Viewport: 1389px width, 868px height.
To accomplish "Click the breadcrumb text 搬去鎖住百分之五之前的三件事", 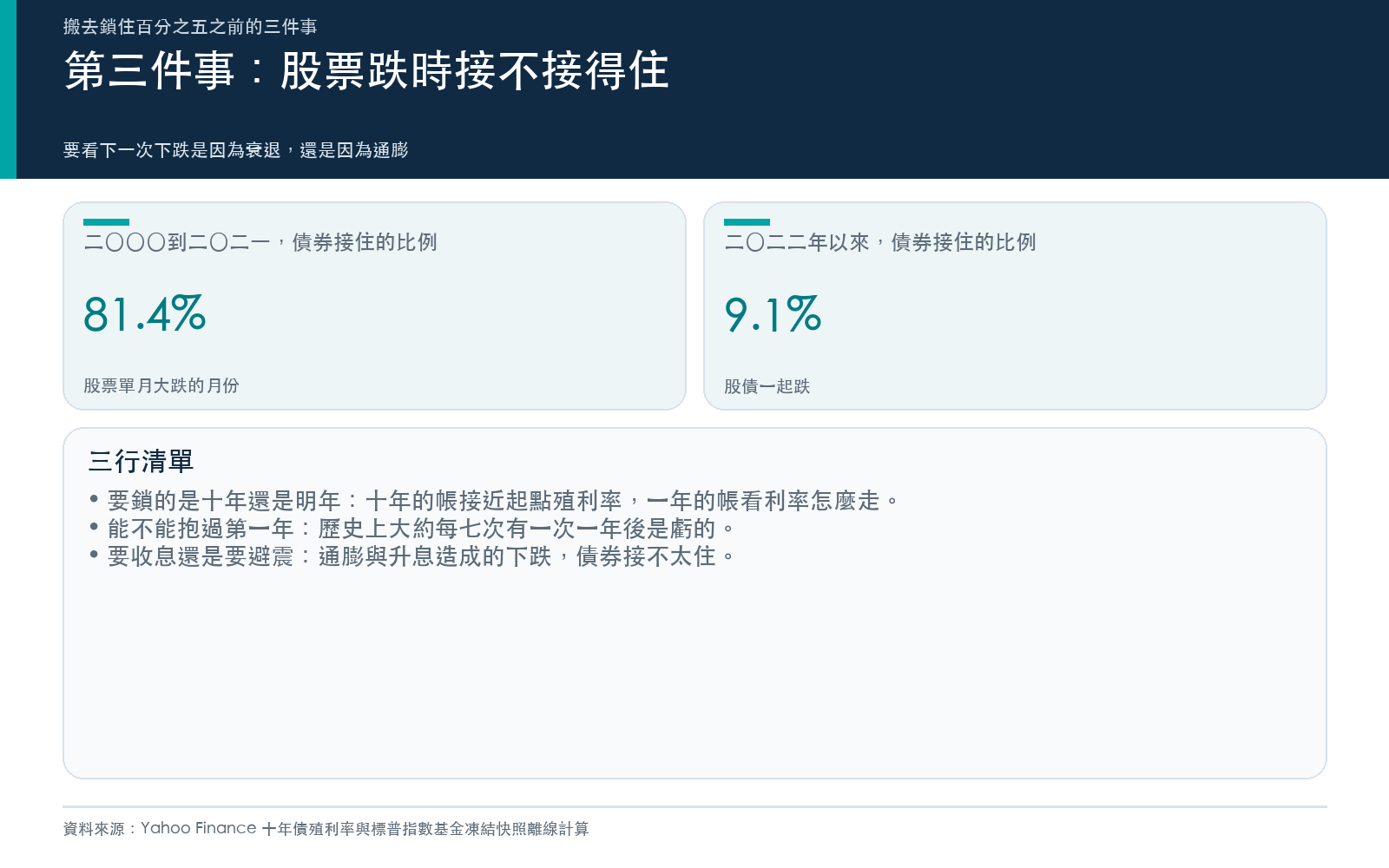I will [190, 27].
